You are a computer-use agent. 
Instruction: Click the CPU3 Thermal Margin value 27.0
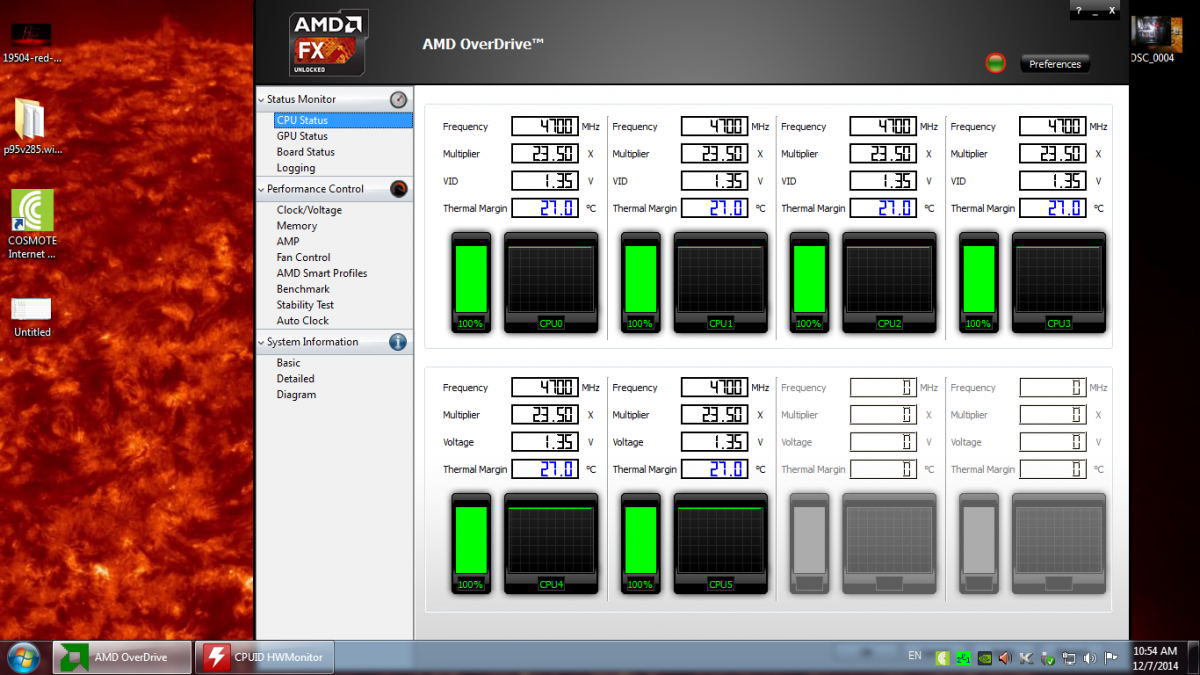1053,208
